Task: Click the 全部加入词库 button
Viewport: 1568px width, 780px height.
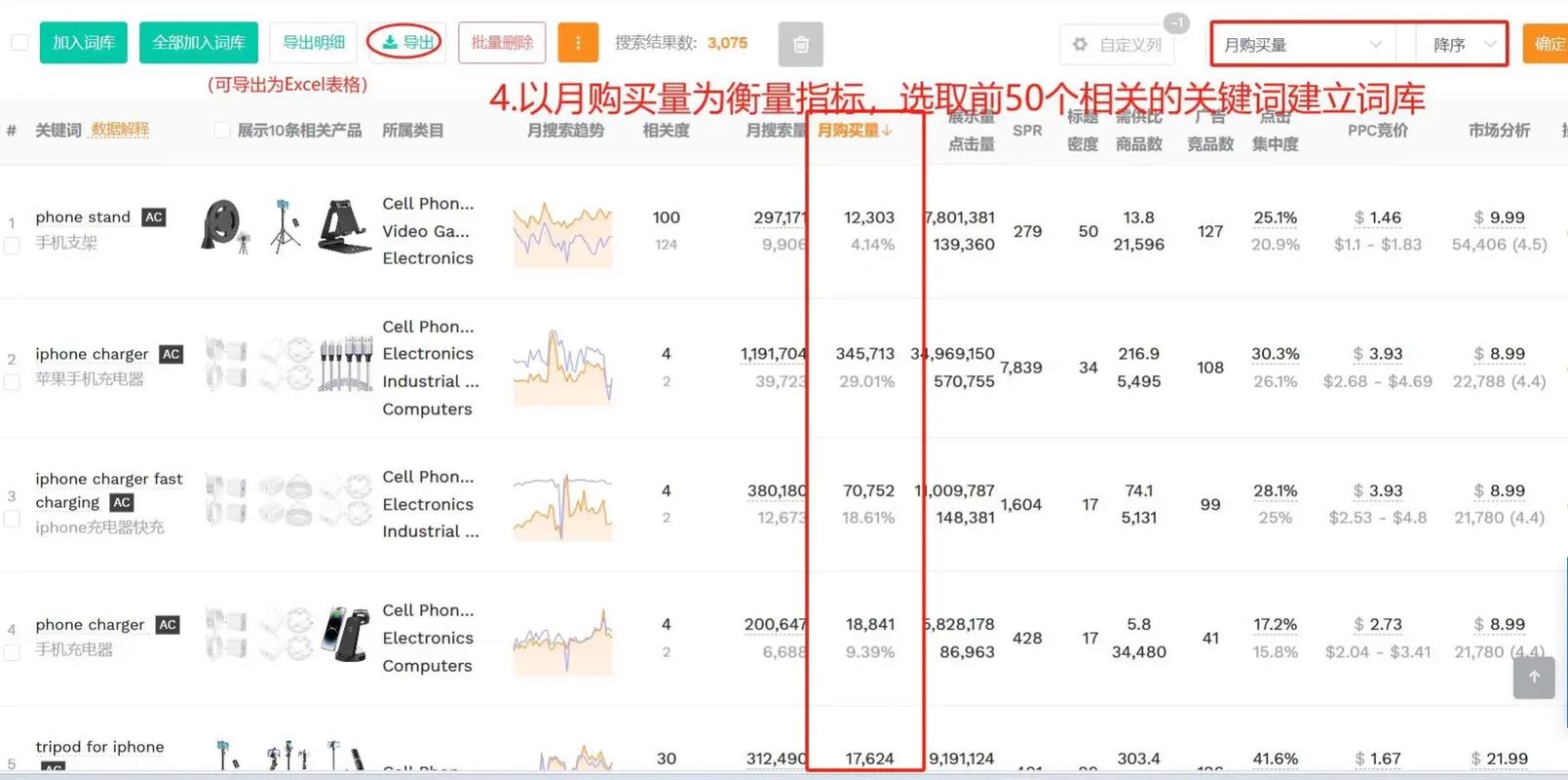Action: 199,43
